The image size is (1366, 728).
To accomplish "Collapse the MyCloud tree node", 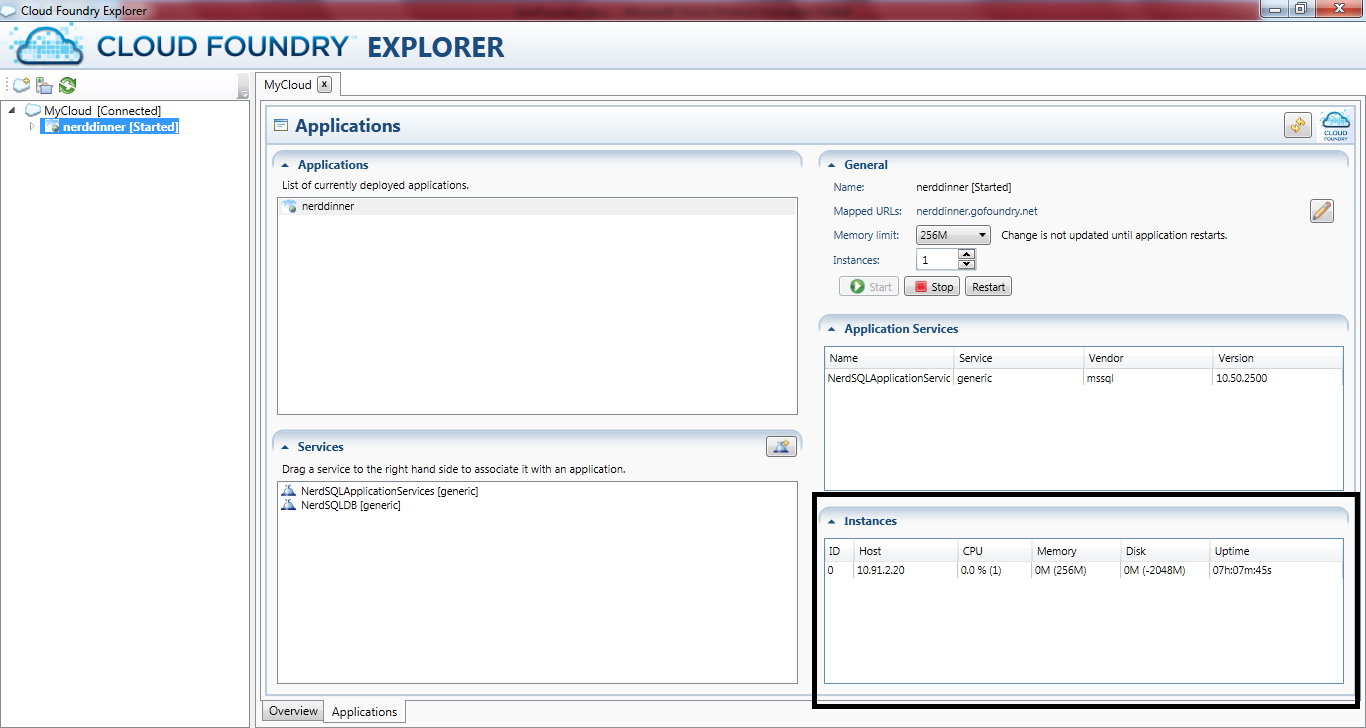I will coord(11,111).
